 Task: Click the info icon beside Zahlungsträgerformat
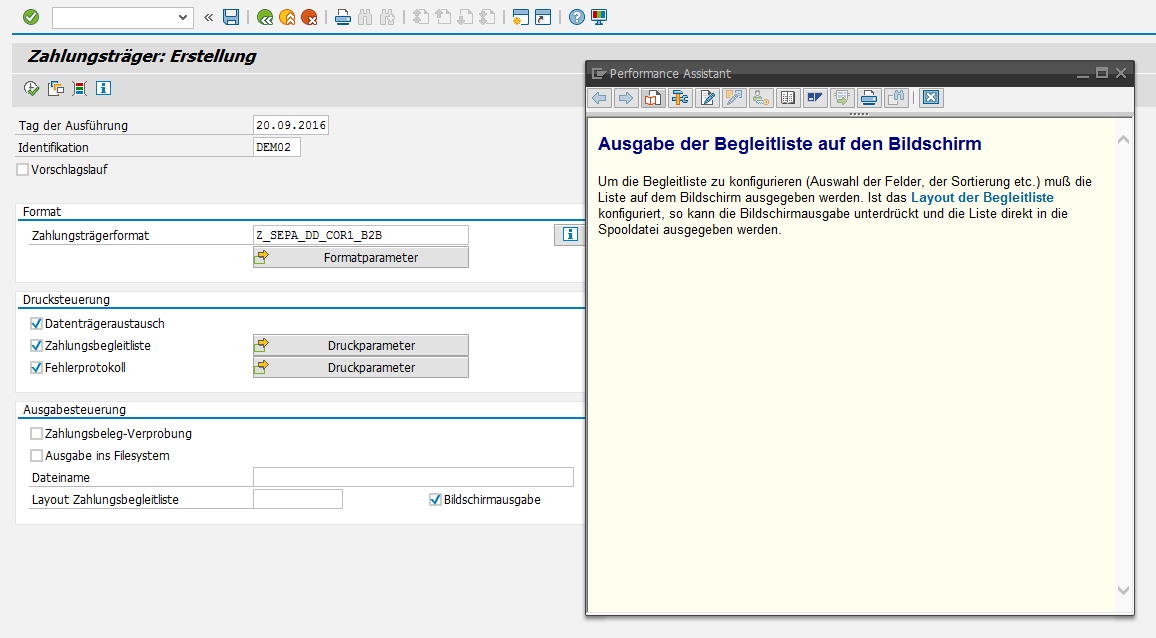[569, 235]
